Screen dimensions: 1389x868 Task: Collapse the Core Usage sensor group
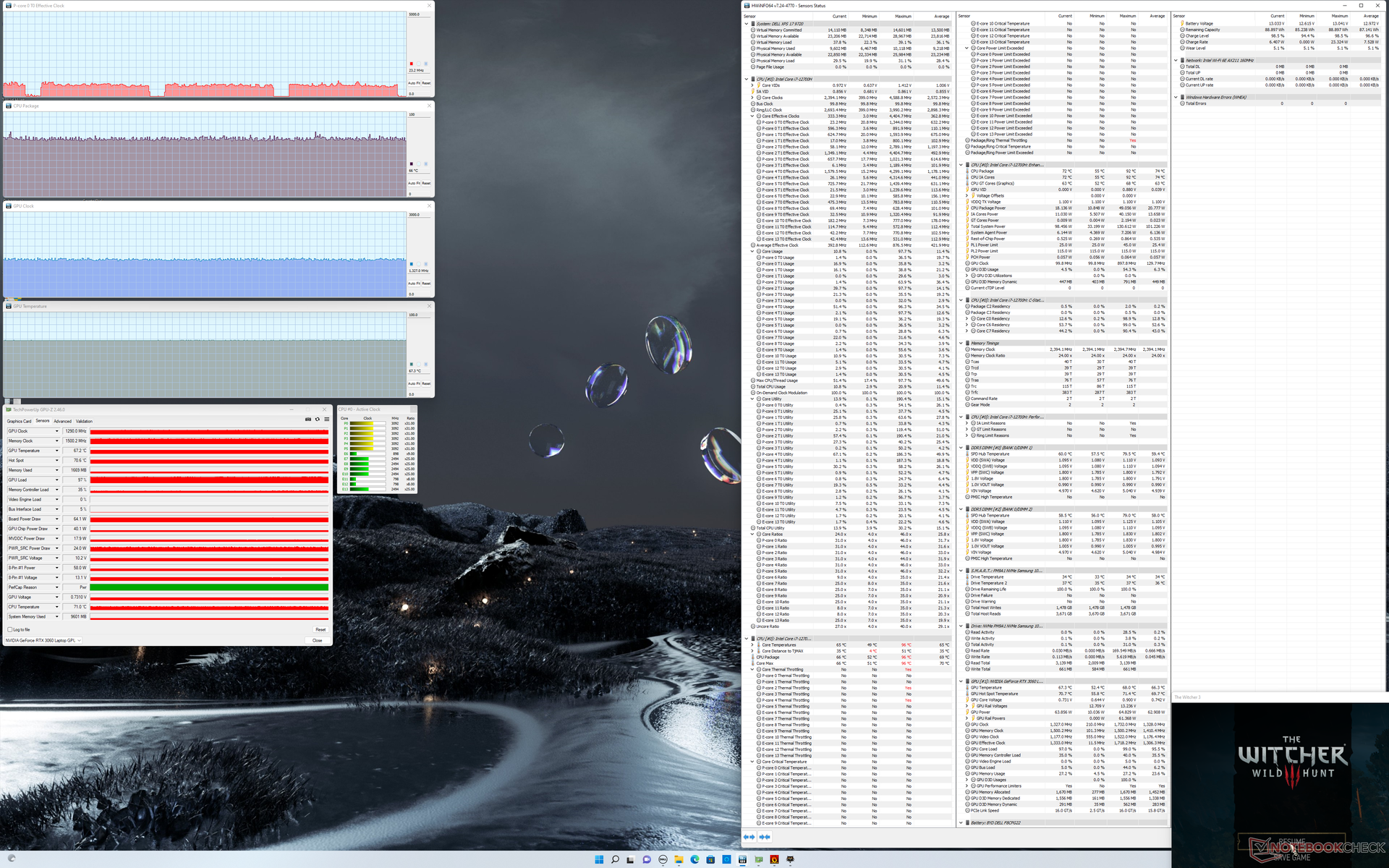coord(752,251)
